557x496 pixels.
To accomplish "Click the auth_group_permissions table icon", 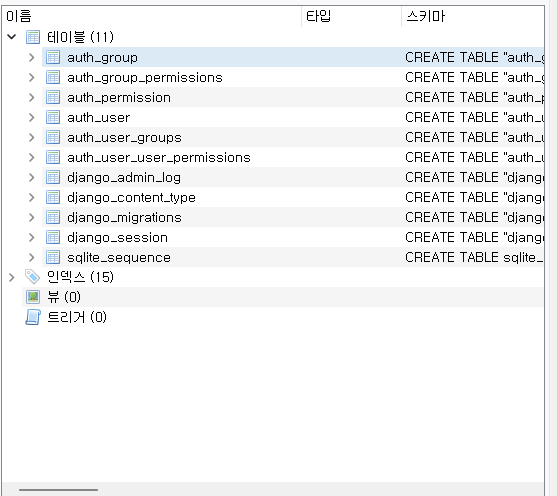I will (x=53, y=77).
